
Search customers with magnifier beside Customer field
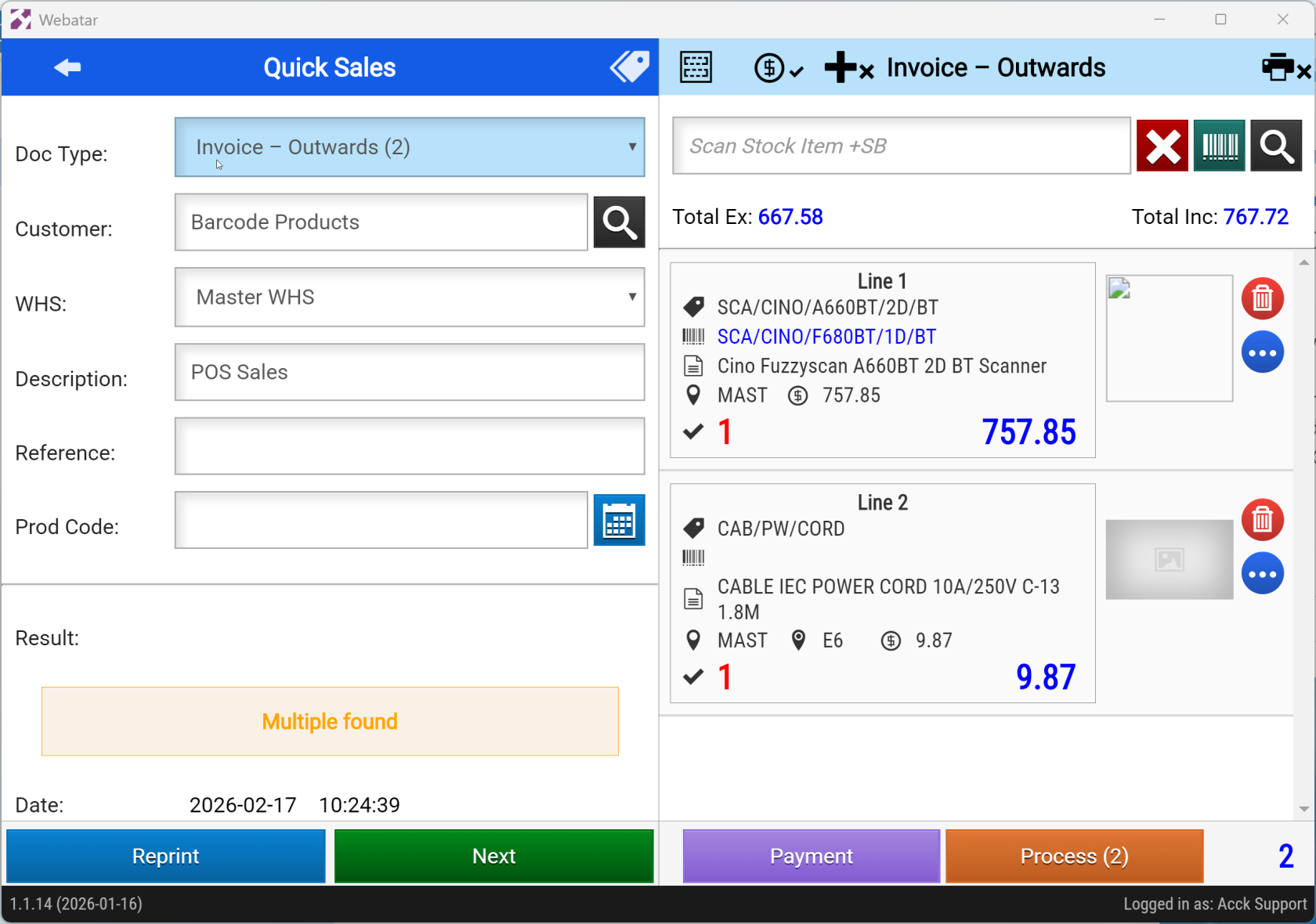click(x=619, y=222)
